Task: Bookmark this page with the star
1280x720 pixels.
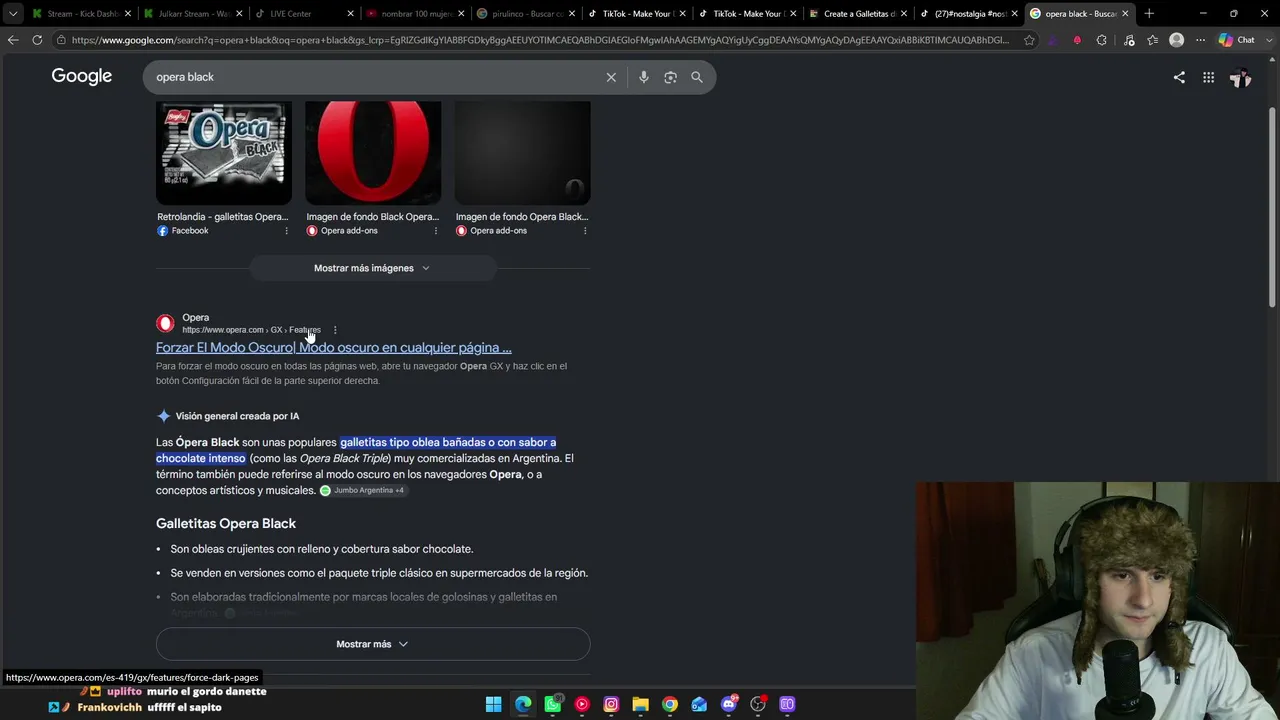Action: tap(1029, 40)
